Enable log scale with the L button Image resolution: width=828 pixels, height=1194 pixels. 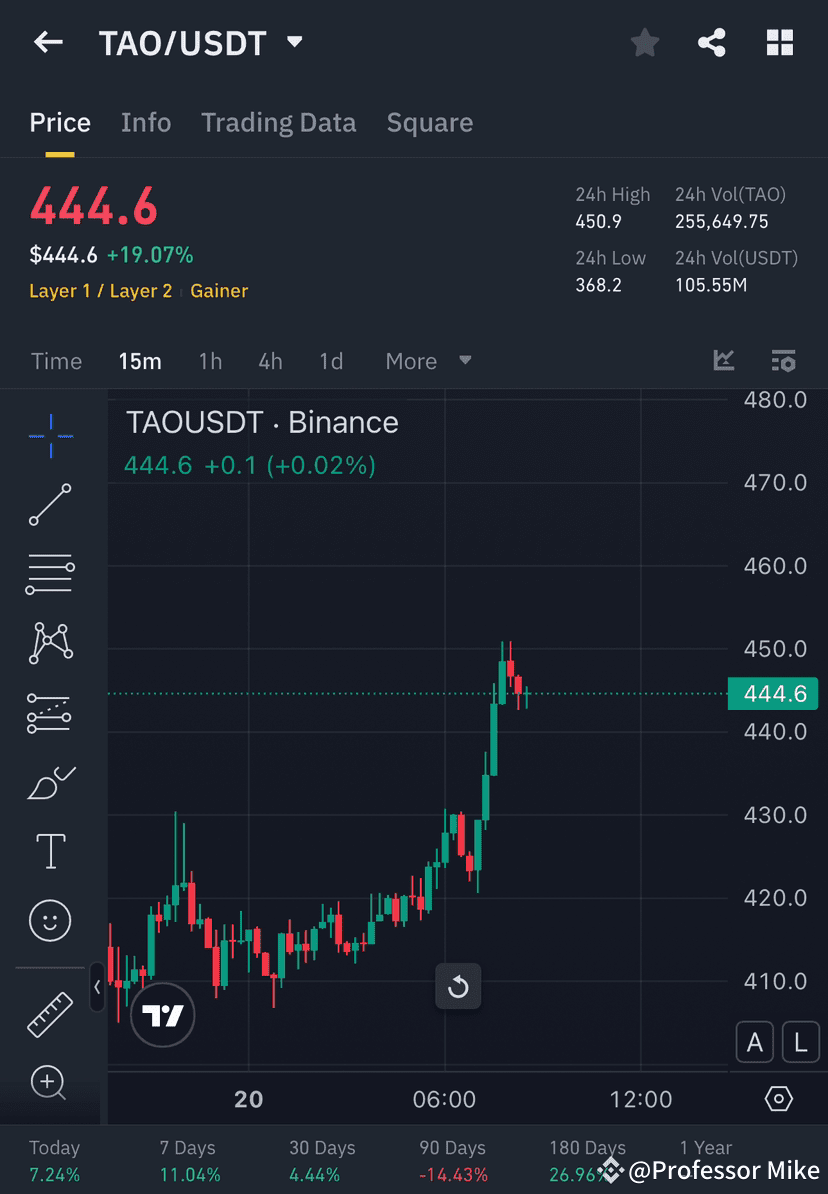pyautogui.click(x=801, y=1042)
